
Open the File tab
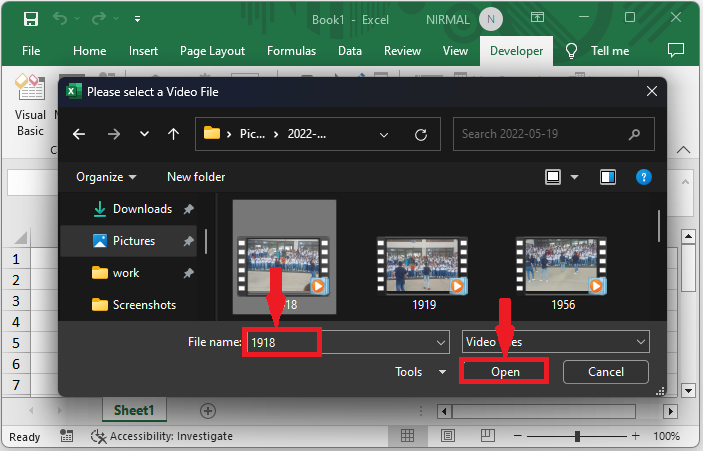click(31, 51)
